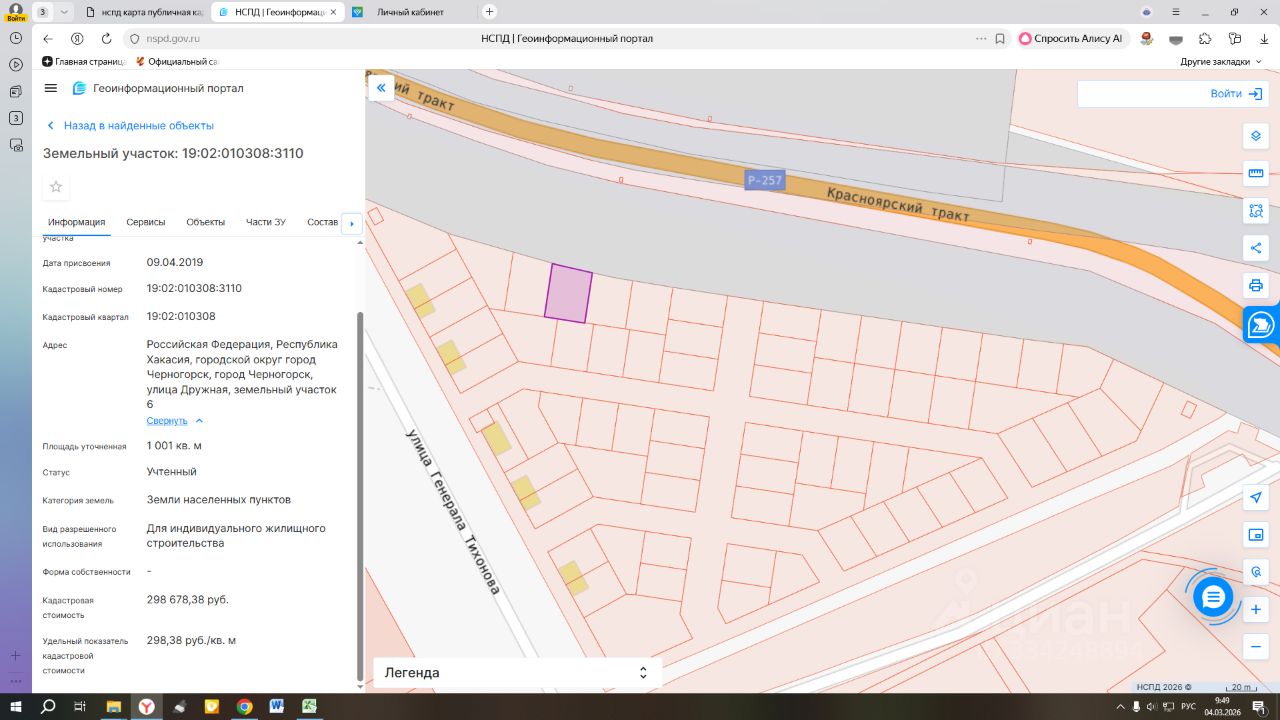
Task: Open the round chat support bubble
Action: point(1213,597)
